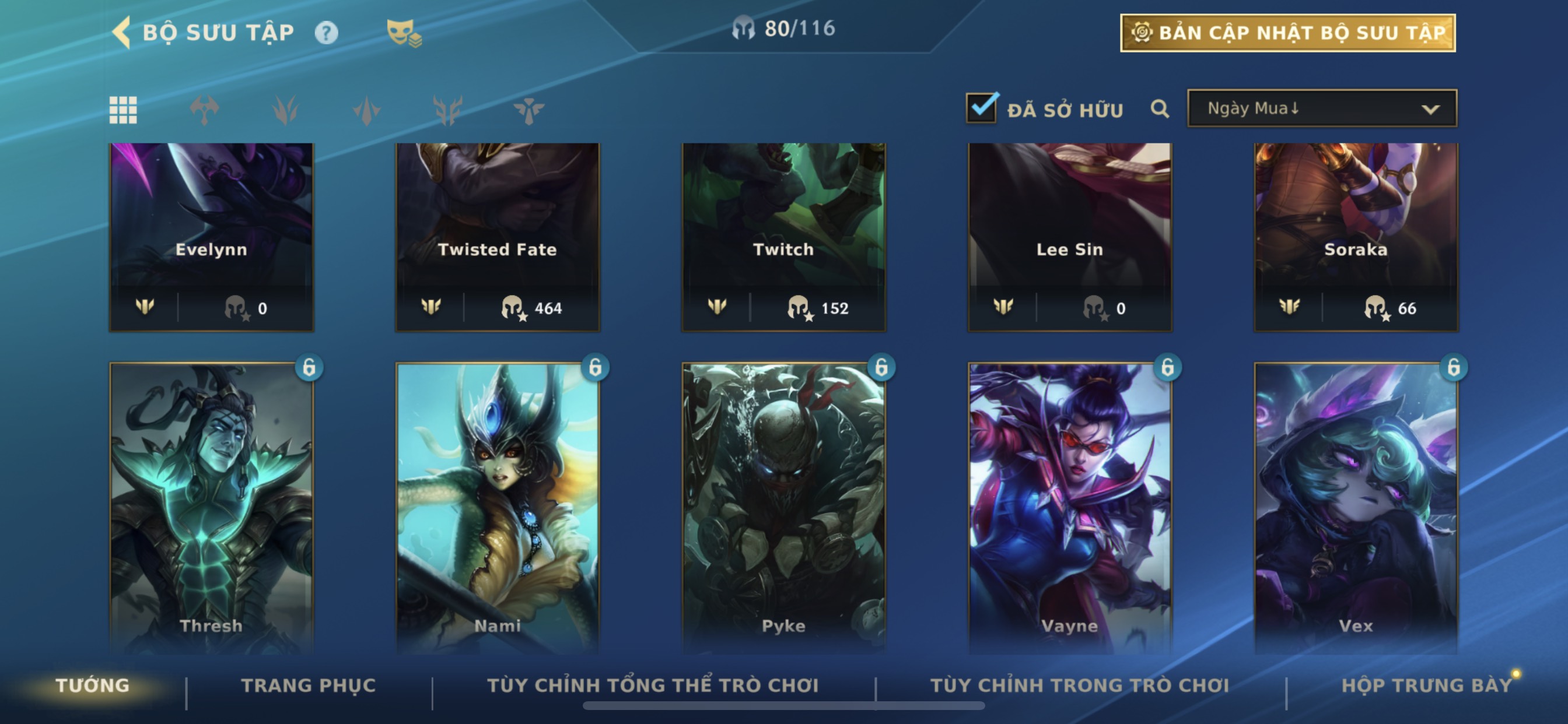Open the mask and coins icon
This screenshot has height=724, width=1568.
tap(404, 33)
